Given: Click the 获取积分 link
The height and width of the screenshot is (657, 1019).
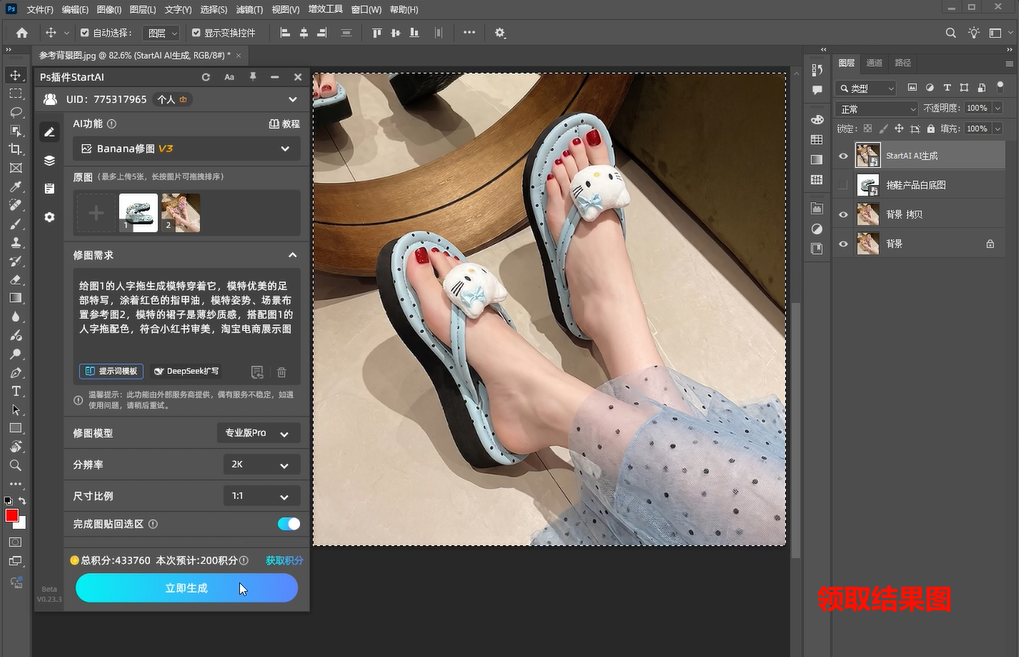Looking at the screenshot, I should (x=283, y=560).
